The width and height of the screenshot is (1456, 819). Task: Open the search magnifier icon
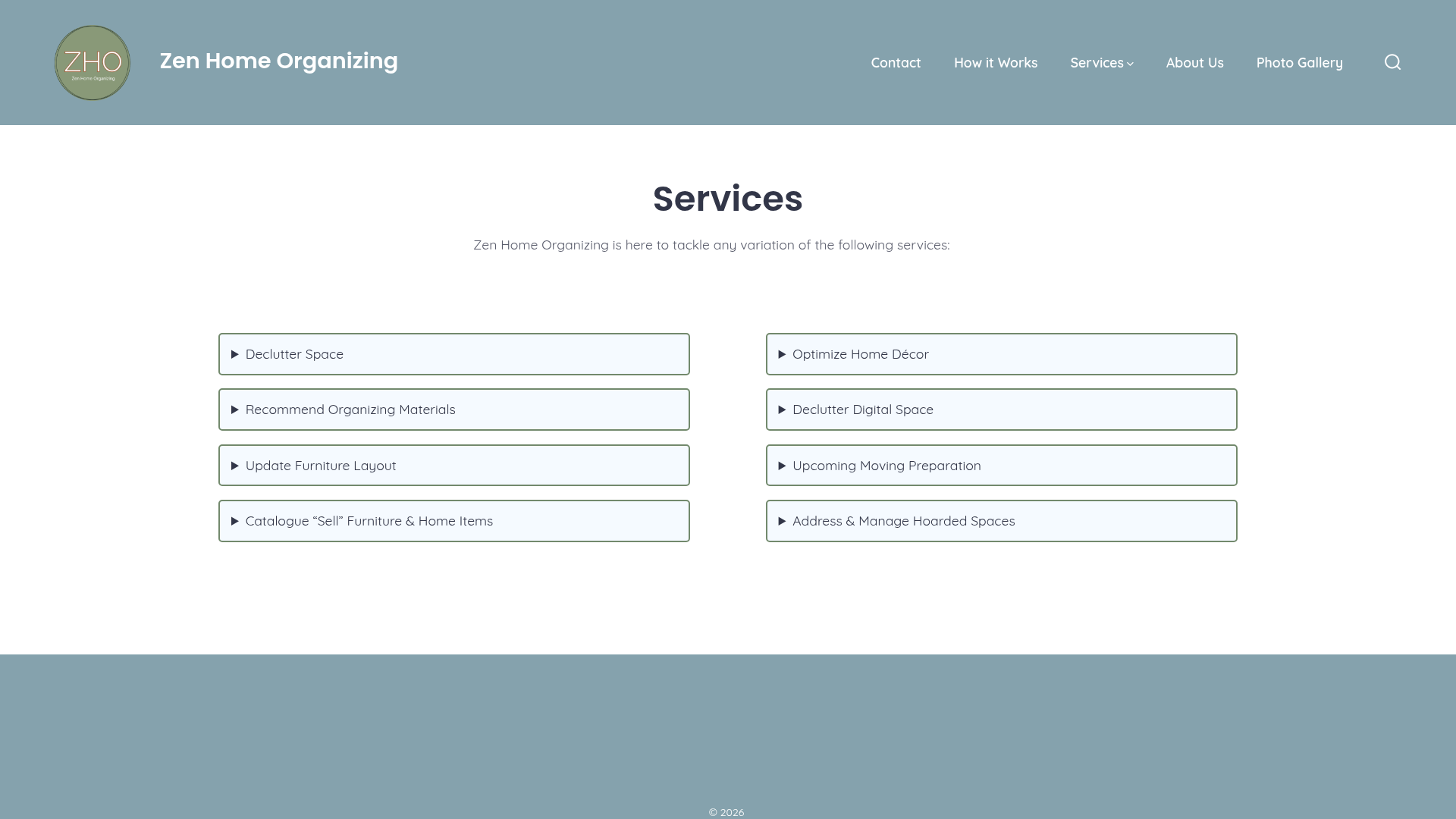tap(1392, 62)
